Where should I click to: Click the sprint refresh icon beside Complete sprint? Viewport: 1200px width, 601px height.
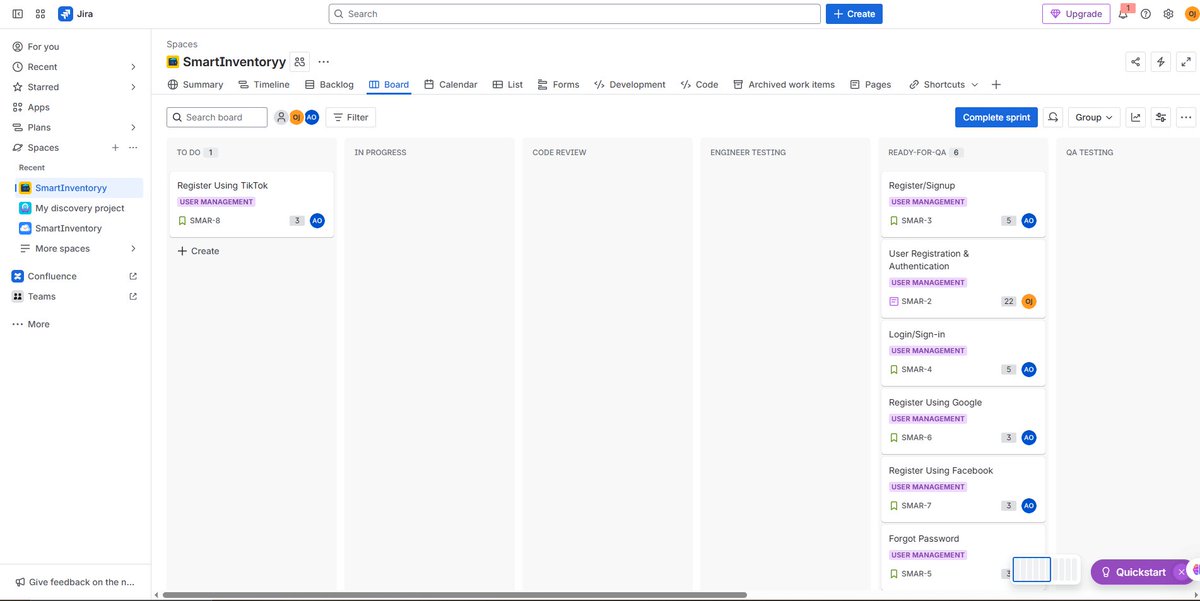point(1053,117)
